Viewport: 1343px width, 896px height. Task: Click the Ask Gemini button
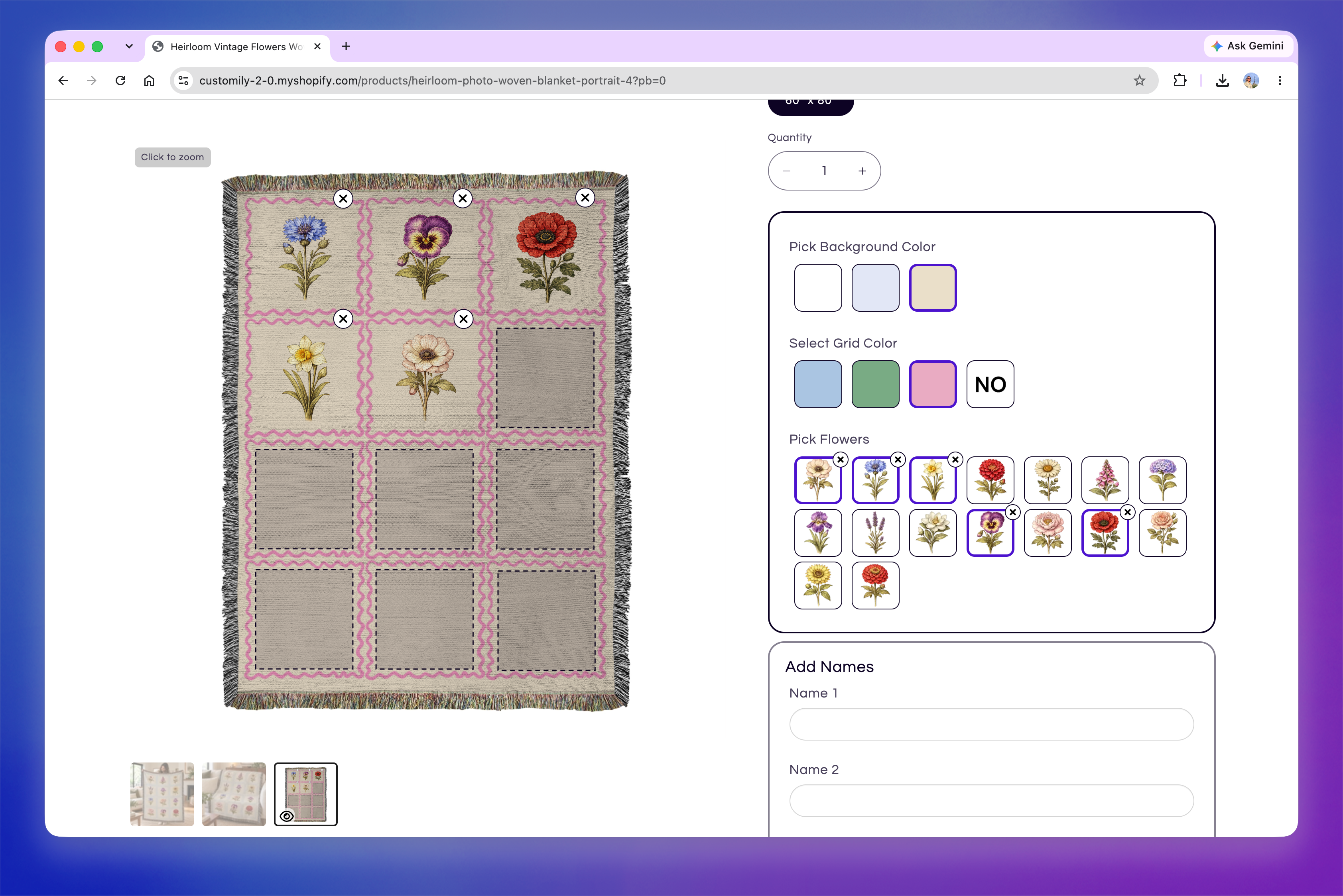[1248, 46]
